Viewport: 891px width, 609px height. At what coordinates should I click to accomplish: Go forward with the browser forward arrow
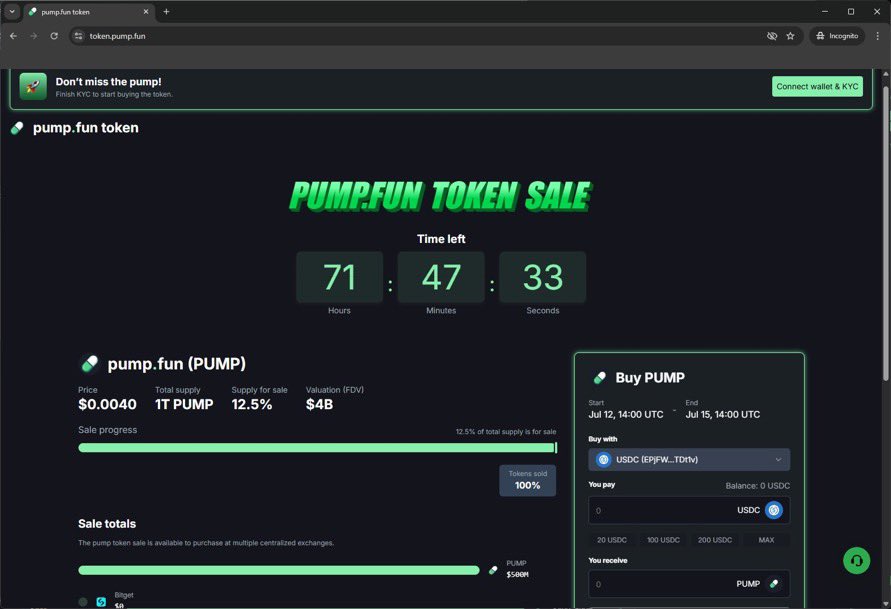tap(34, 36)
